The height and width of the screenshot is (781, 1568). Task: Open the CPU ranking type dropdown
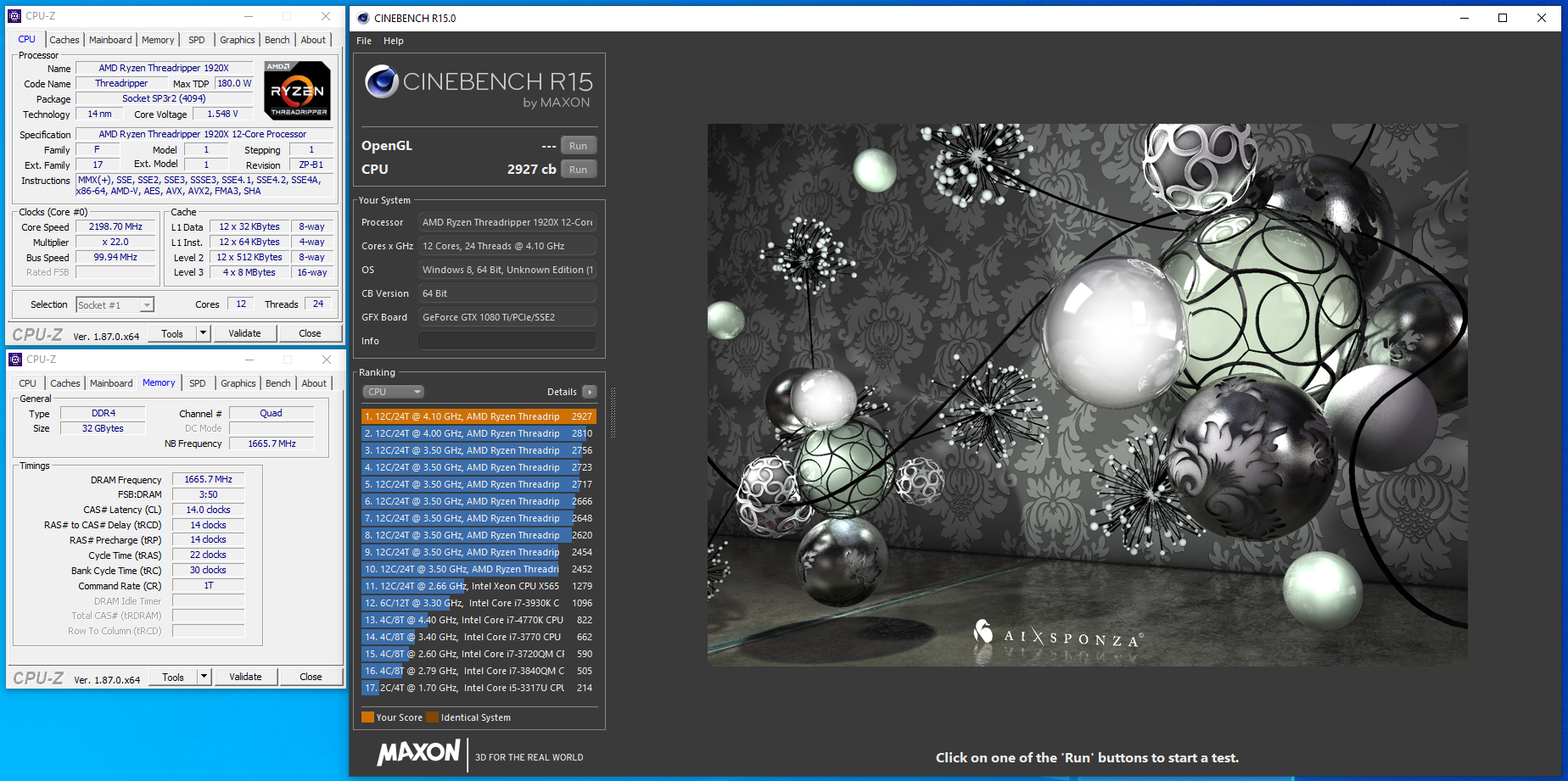393,392
